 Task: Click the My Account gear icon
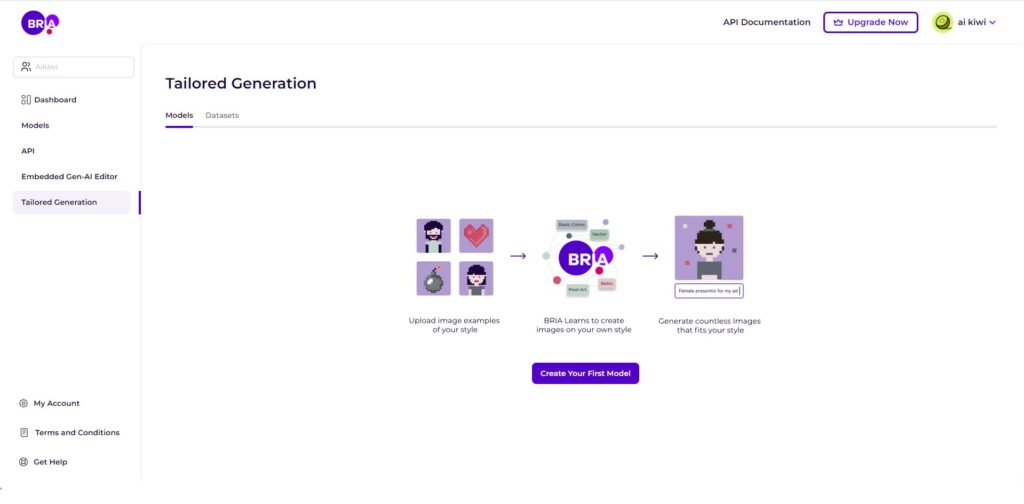(24, 403)
